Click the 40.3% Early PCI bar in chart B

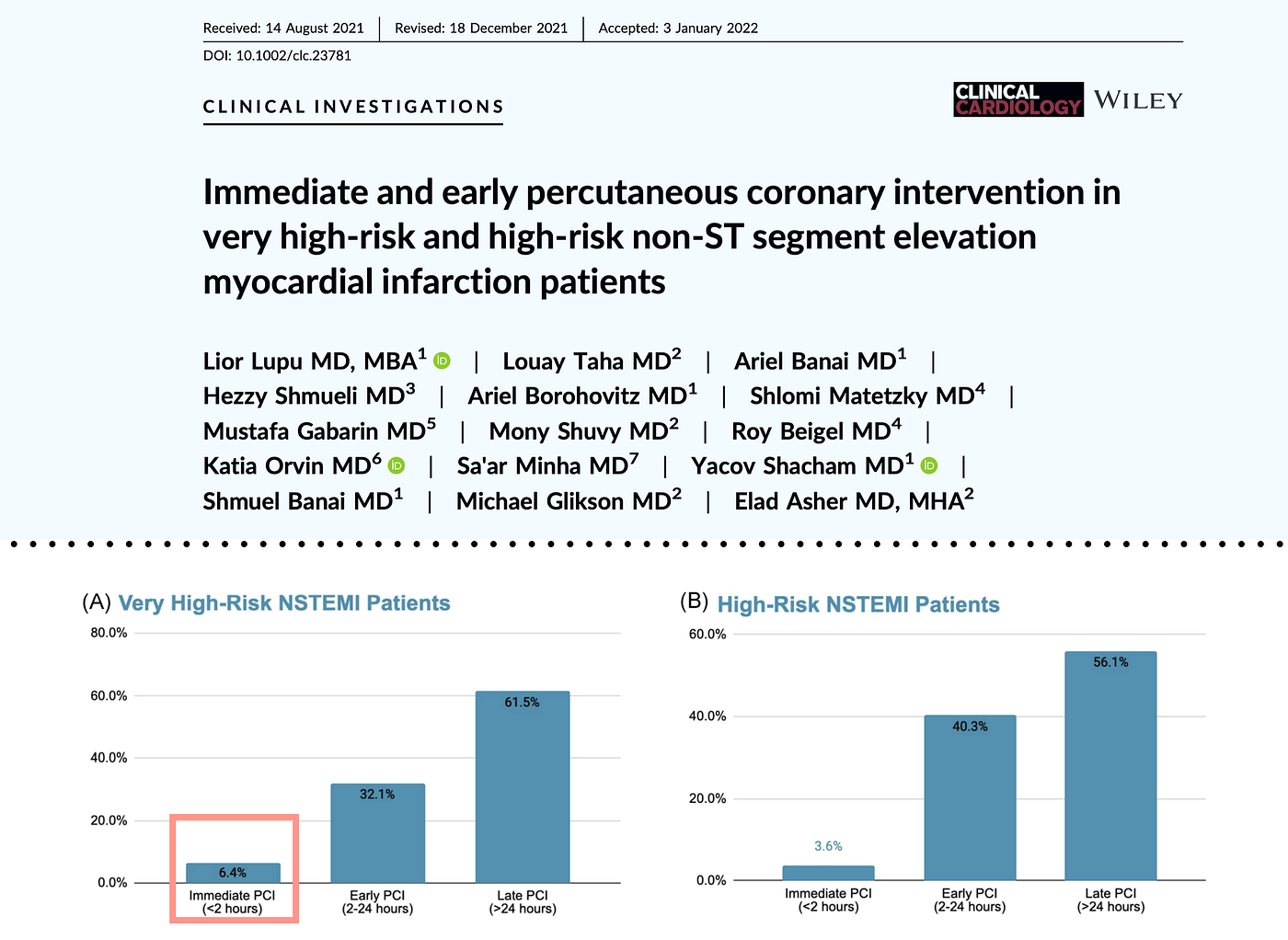point(970,797)
